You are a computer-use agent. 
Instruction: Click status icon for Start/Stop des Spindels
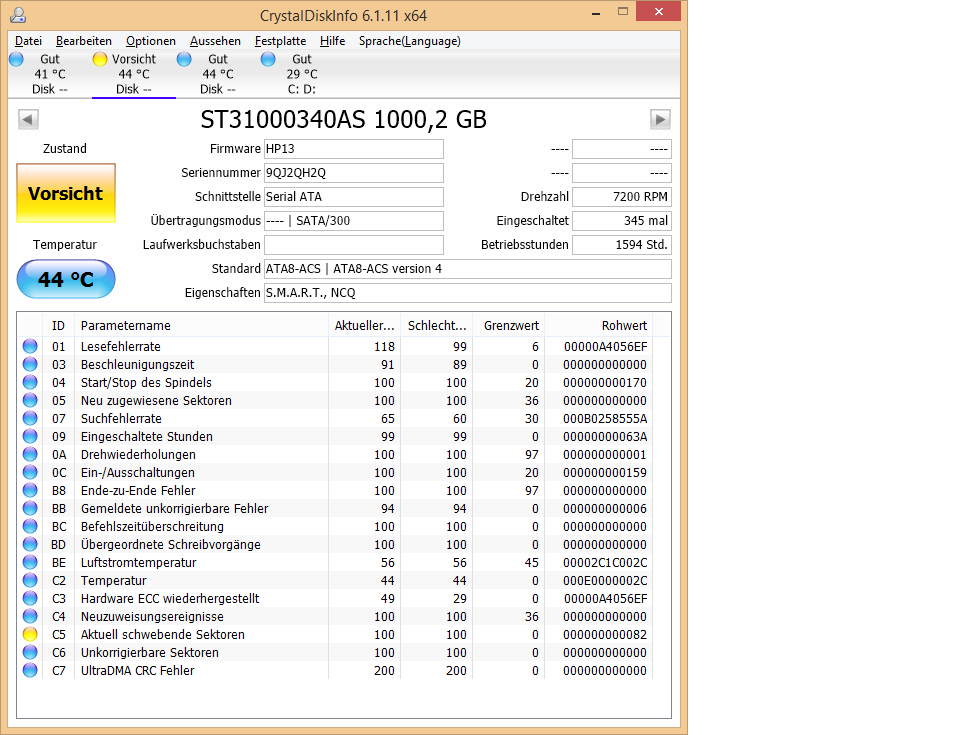(30, 382)
